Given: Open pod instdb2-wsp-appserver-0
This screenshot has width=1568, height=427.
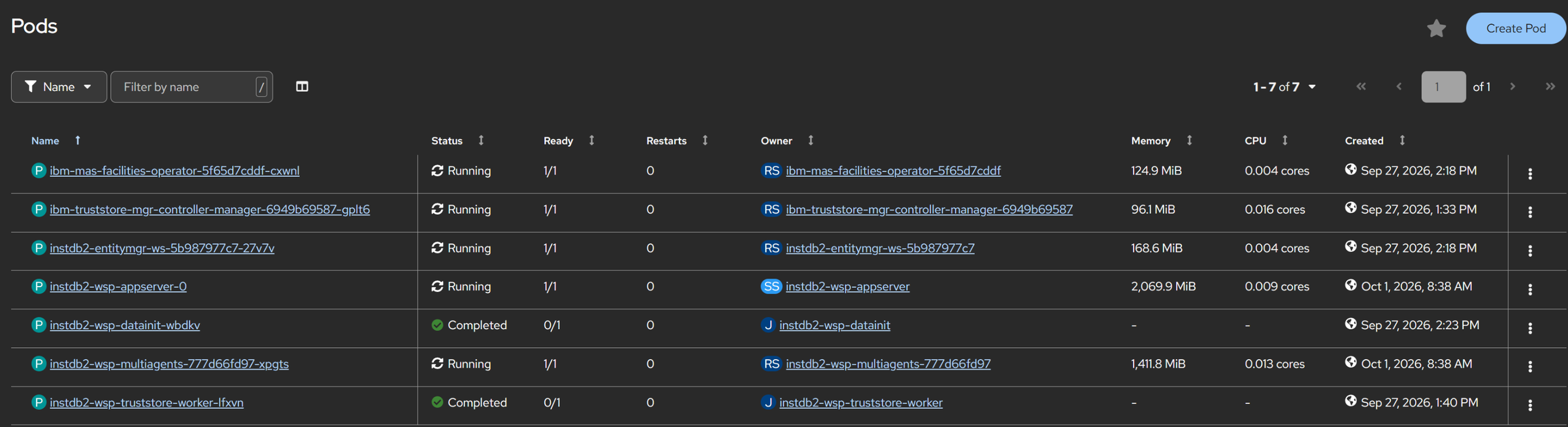Looking at the screenshot, I should click(x=118, y=286).
